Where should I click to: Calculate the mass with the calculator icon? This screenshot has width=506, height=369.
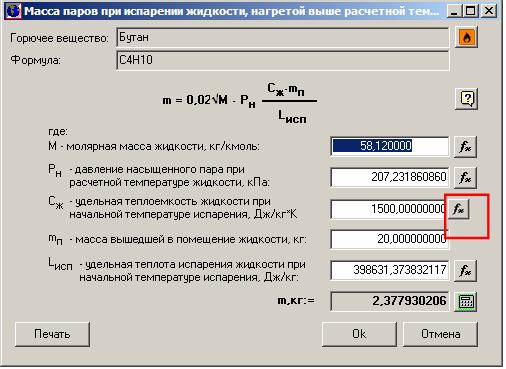click(x=465, y=301)
